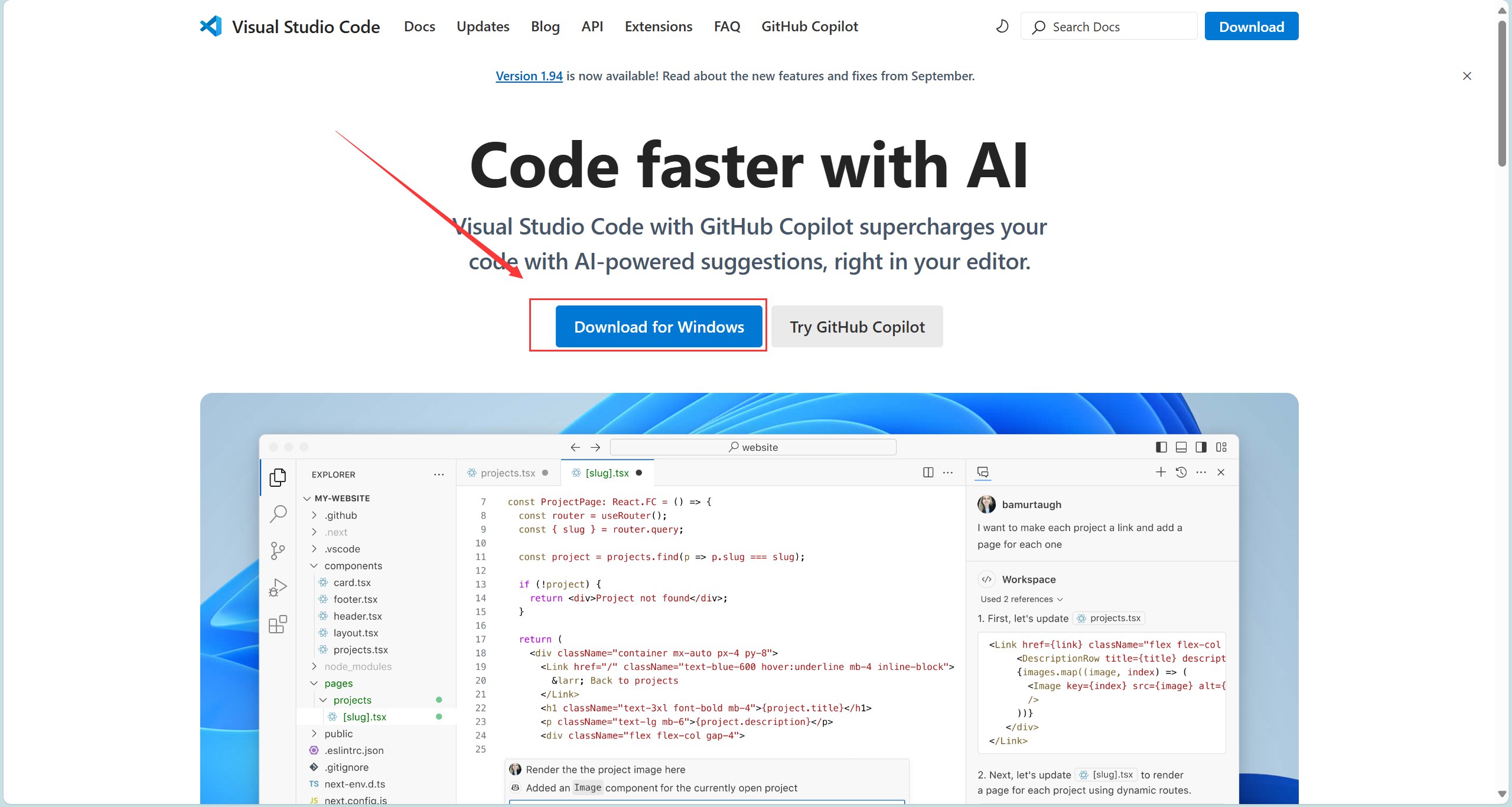The width and height of the screenshot is (1512, 807).
Task: Open Explorer more actions ellipsis
Action: point(439,474)
